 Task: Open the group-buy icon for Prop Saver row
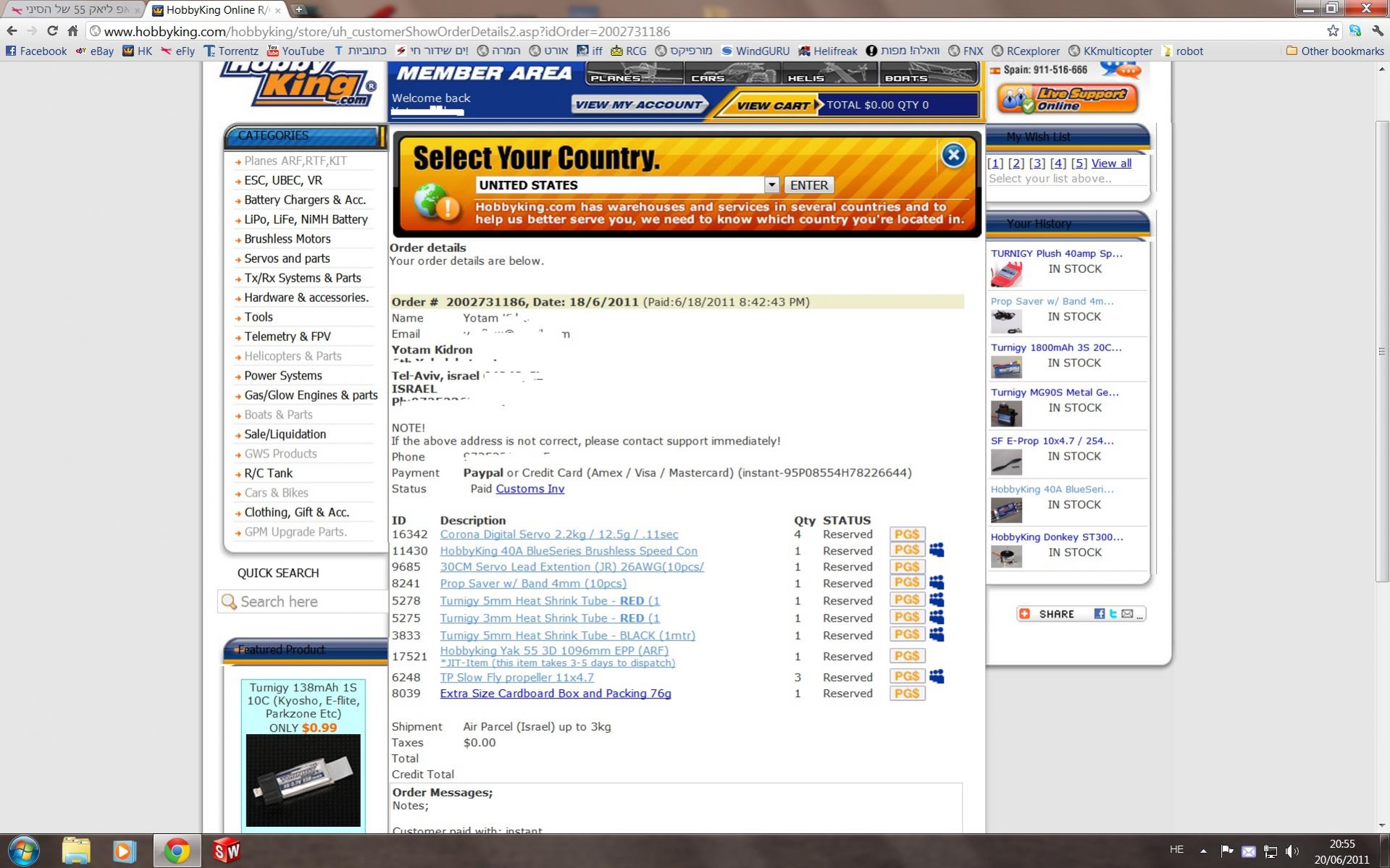937,583
